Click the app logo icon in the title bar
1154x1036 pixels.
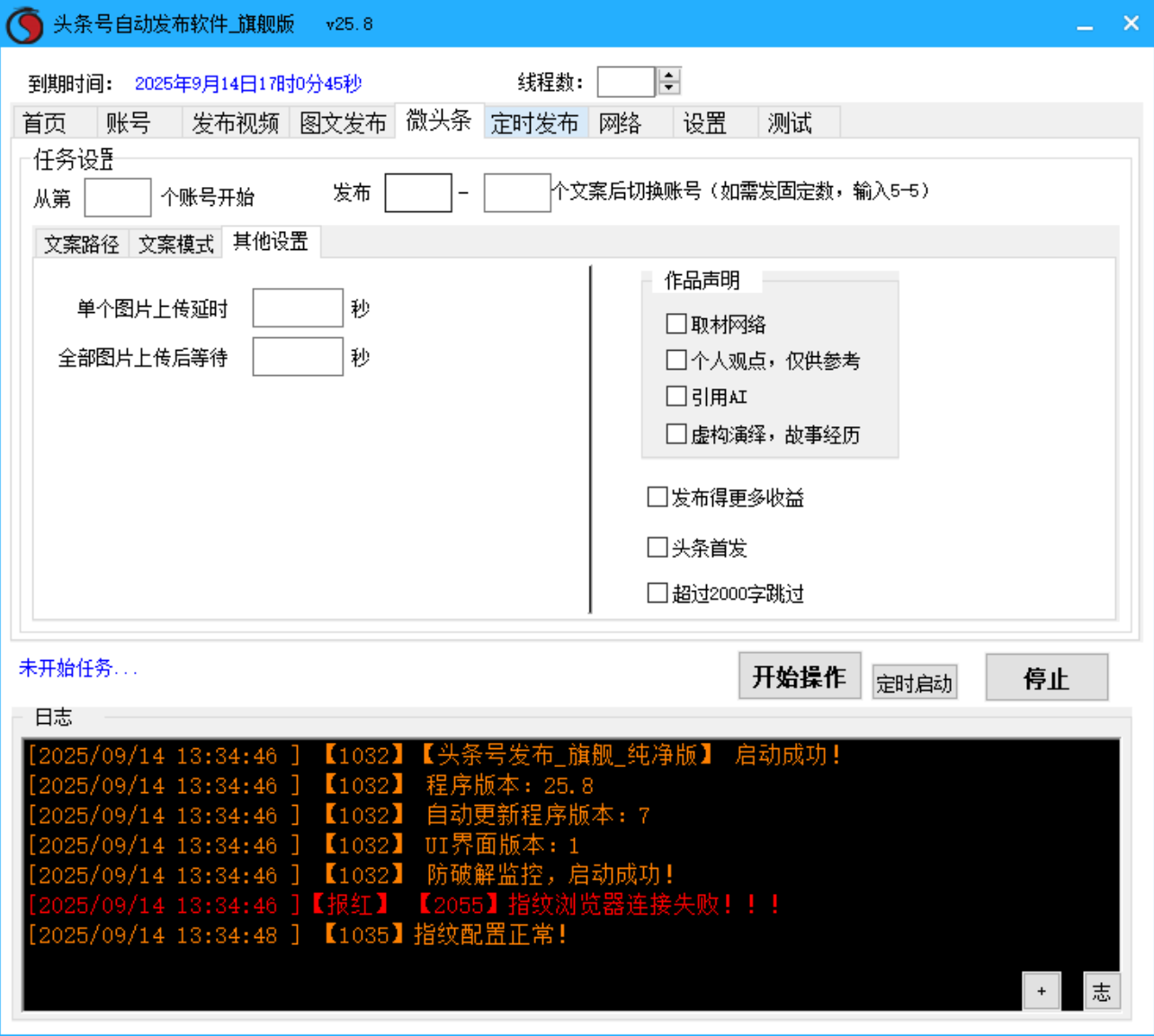pyautogui.click(x=24, y=23)
